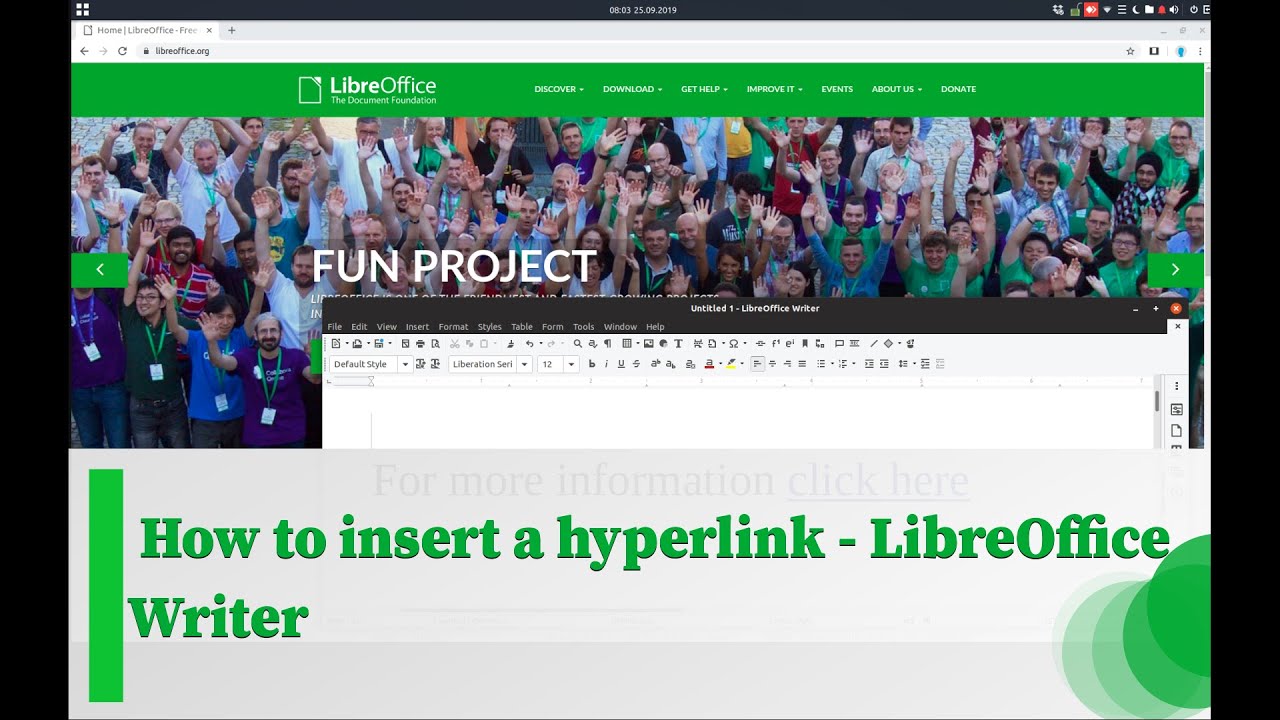Click the Undo arrow icon
1280x720 pixels.
click(x=529, y=343)
